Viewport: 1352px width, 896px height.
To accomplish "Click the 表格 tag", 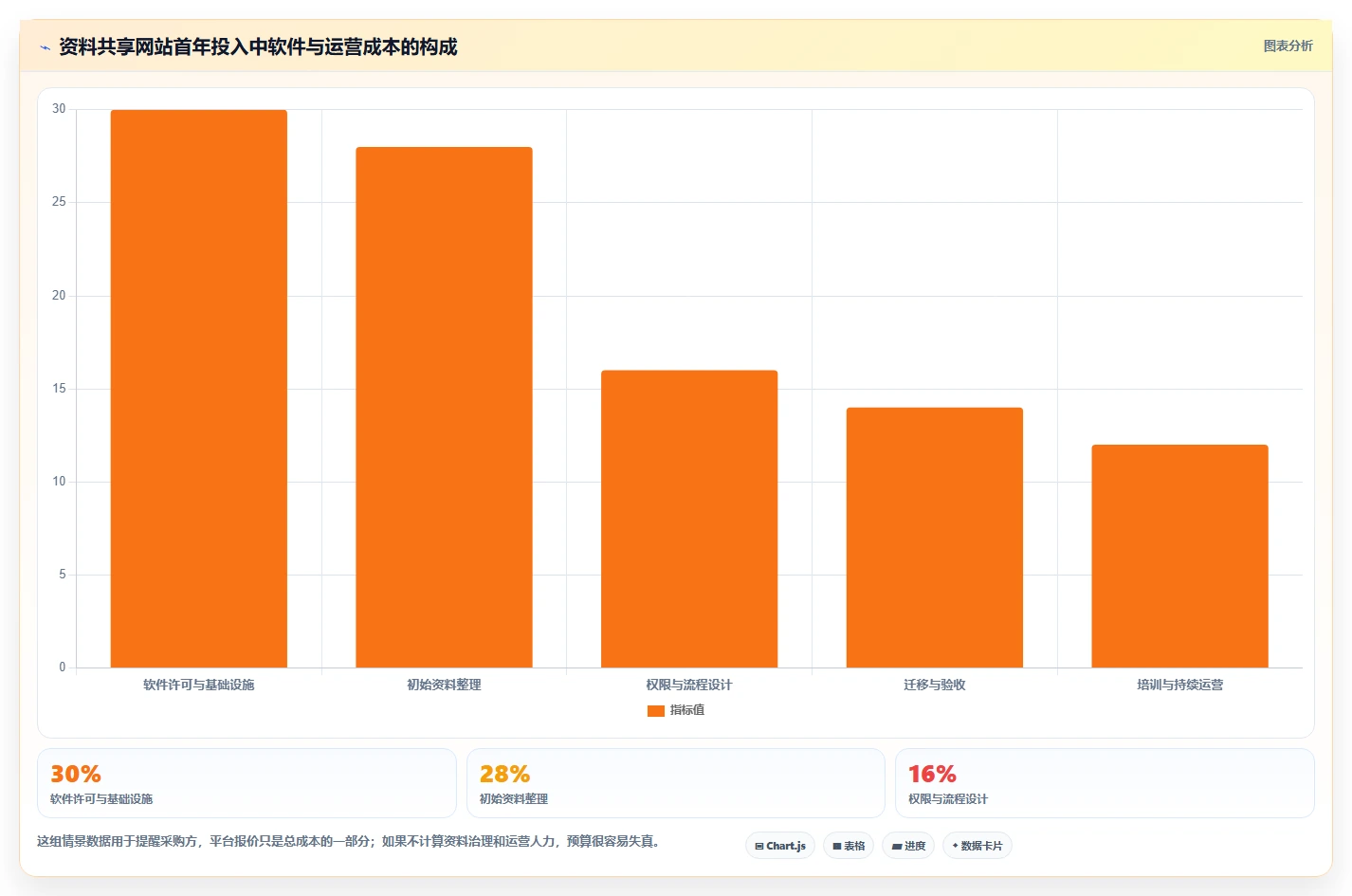I will (849, 846).
